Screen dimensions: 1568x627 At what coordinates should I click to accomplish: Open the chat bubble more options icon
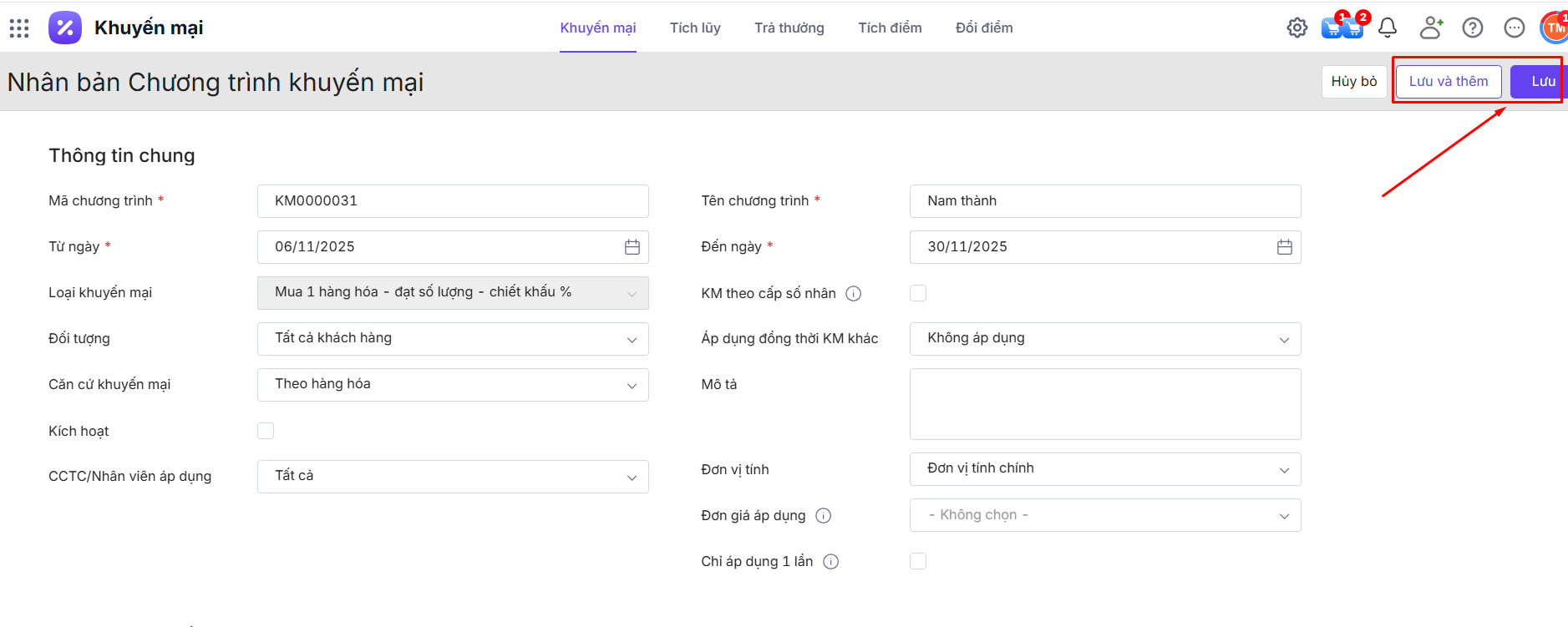click(1514, 28)
